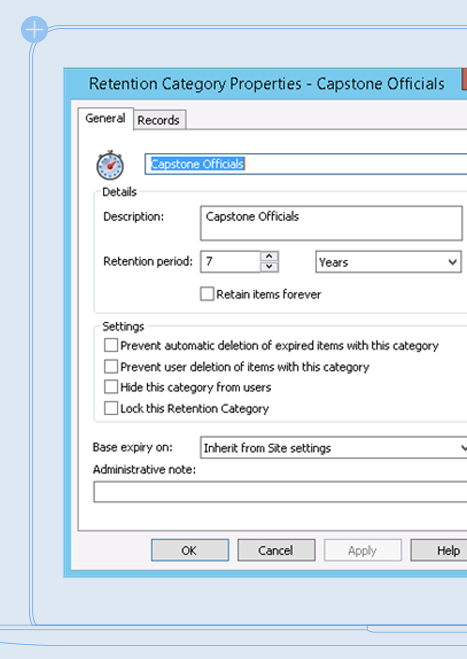Focus the Administrative note field
This screenshot has width=467, height=659.
(x=280, y=492)
